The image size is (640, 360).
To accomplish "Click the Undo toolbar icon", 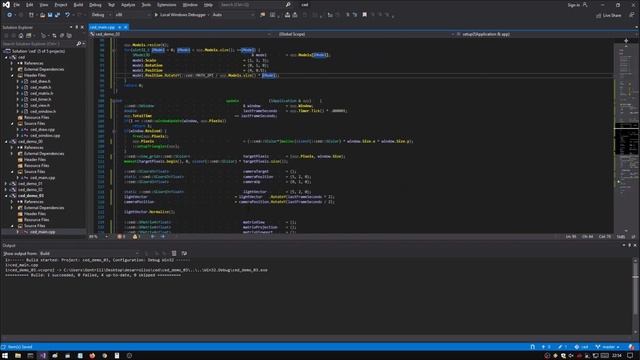I will pyautogui.click(x=67, y=15).
